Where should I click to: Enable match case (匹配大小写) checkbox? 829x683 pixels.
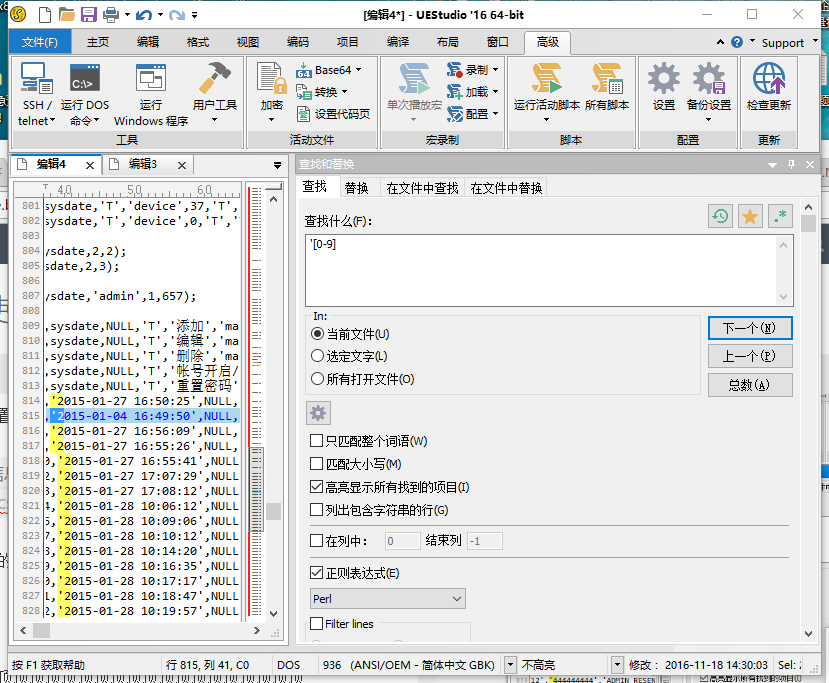pyautogui.click(x=316, y=464)
